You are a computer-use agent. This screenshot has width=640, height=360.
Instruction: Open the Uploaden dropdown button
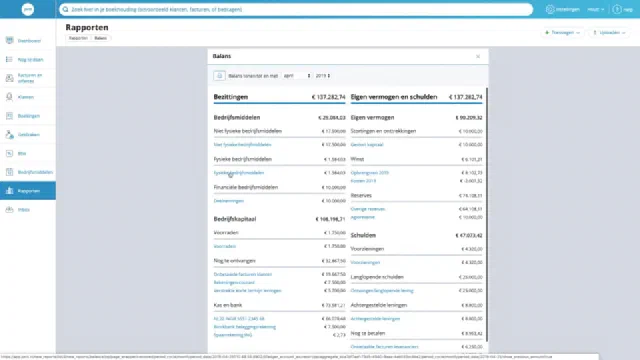tap(609, 33)
